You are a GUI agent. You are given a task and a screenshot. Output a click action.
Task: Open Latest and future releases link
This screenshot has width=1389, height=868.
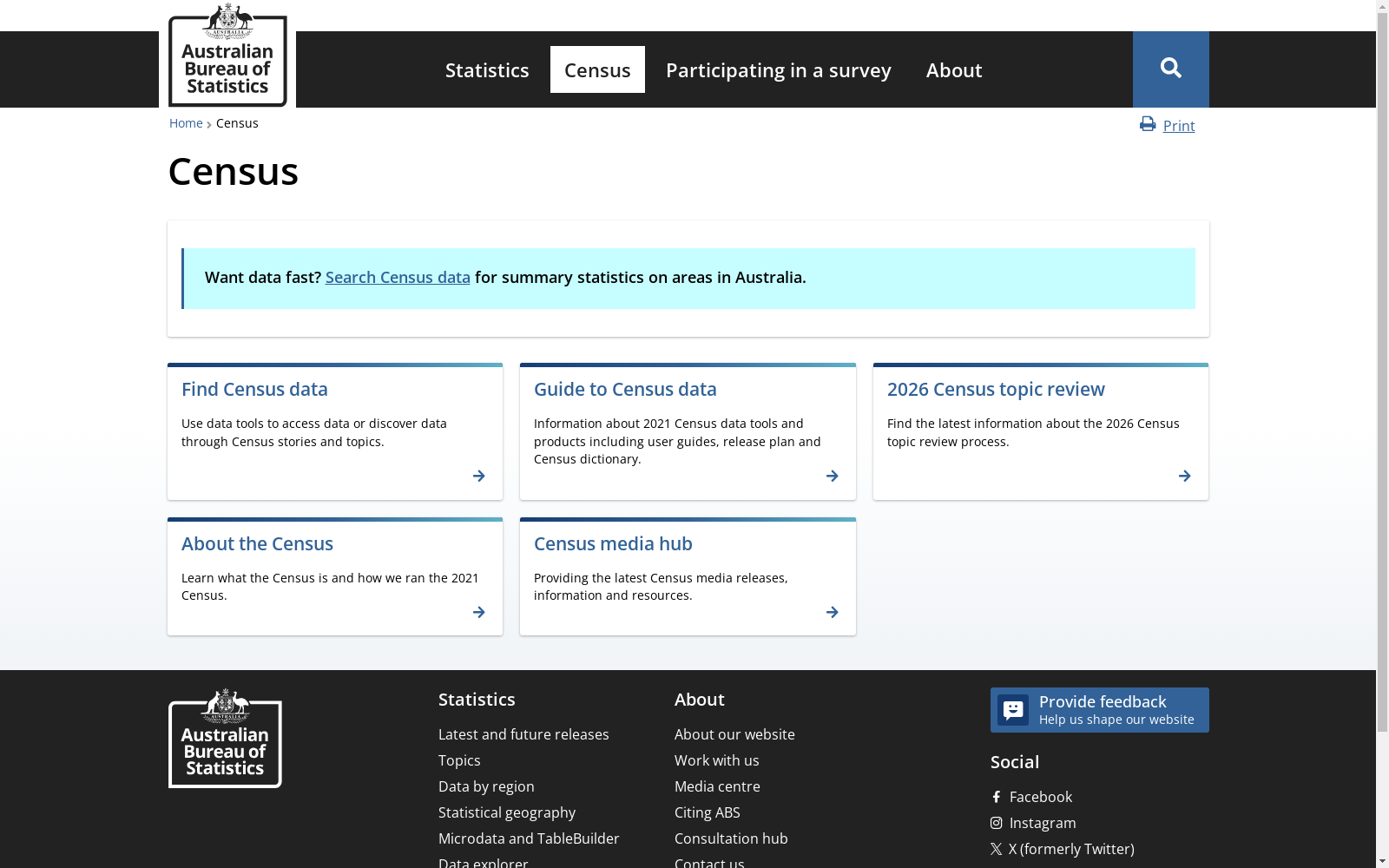pyautogui.click(x=523, y=734)
